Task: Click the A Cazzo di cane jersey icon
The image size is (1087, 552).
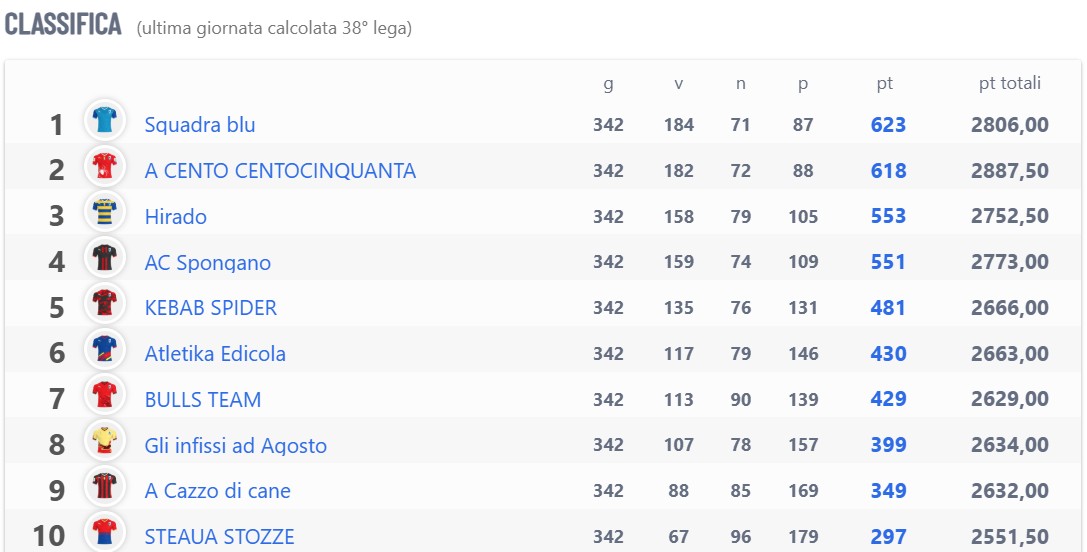Action: point(105,486)
